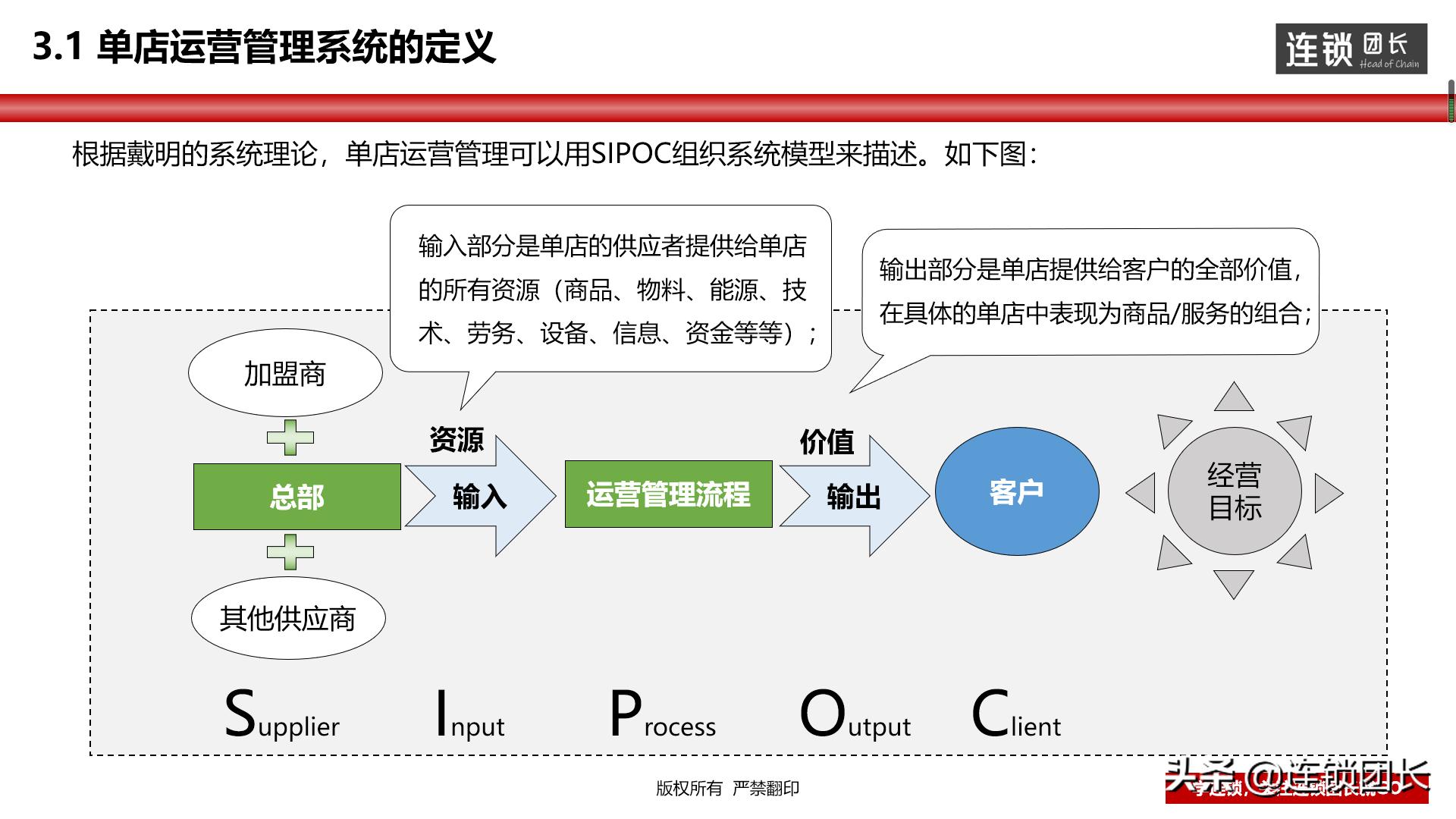Viewport: 1456px width, 819px height.
Task: Select the gray triangle left of 经营目标
Action: [1143, 493]
